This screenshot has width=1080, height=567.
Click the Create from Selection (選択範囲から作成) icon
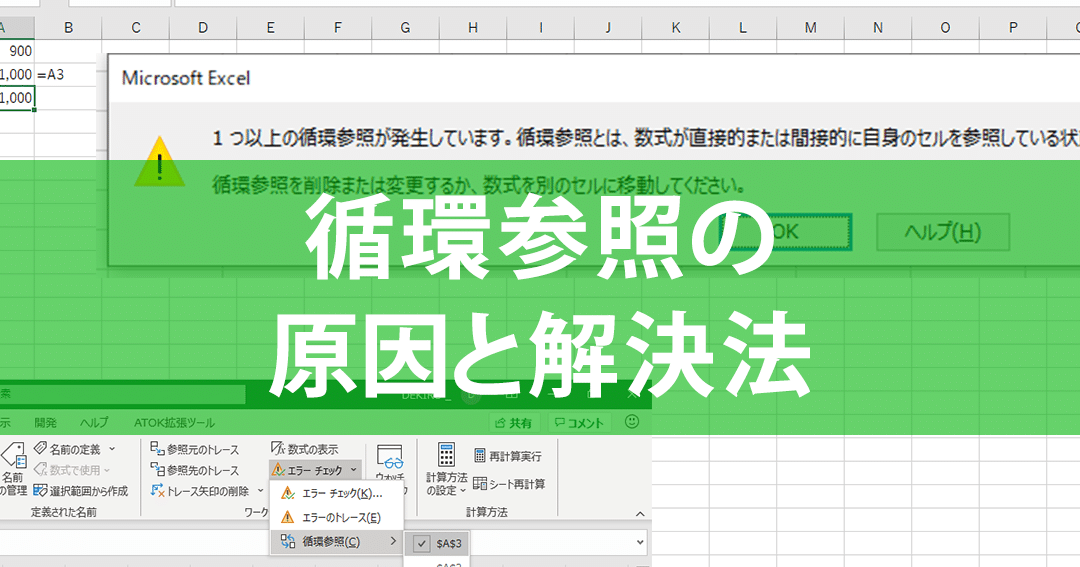point(41,491)
